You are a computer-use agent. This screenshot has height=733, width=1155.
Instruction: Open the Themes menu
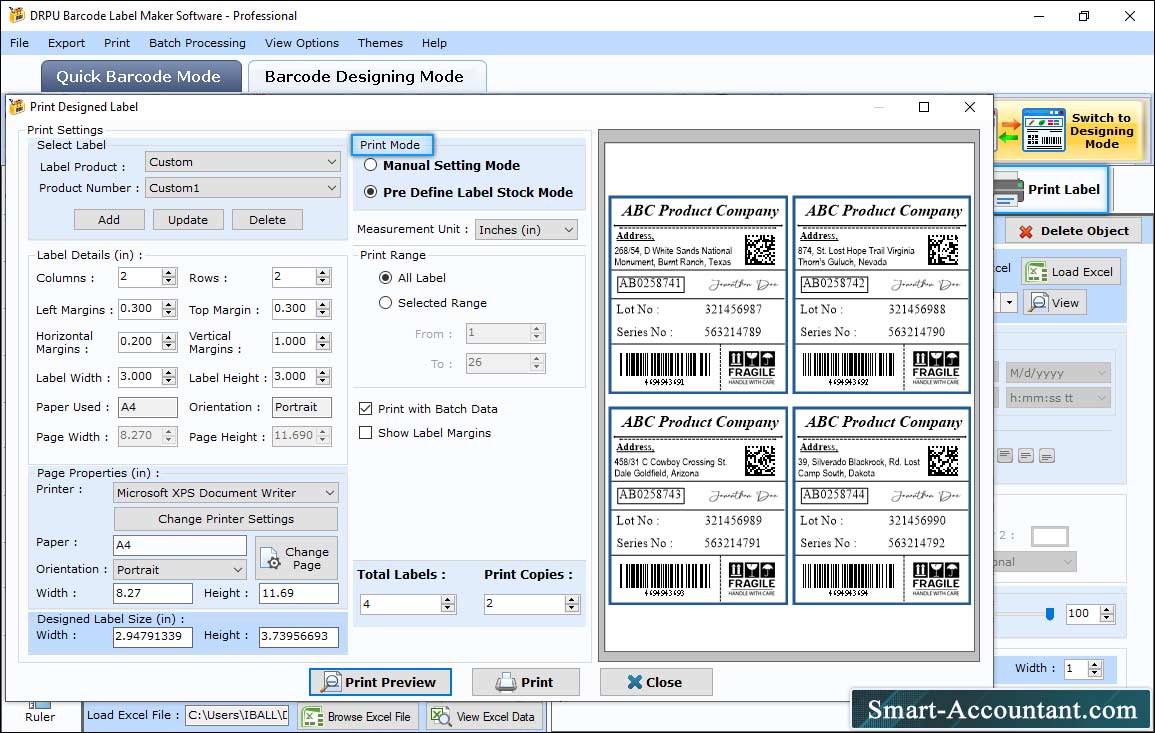[380, 43]
